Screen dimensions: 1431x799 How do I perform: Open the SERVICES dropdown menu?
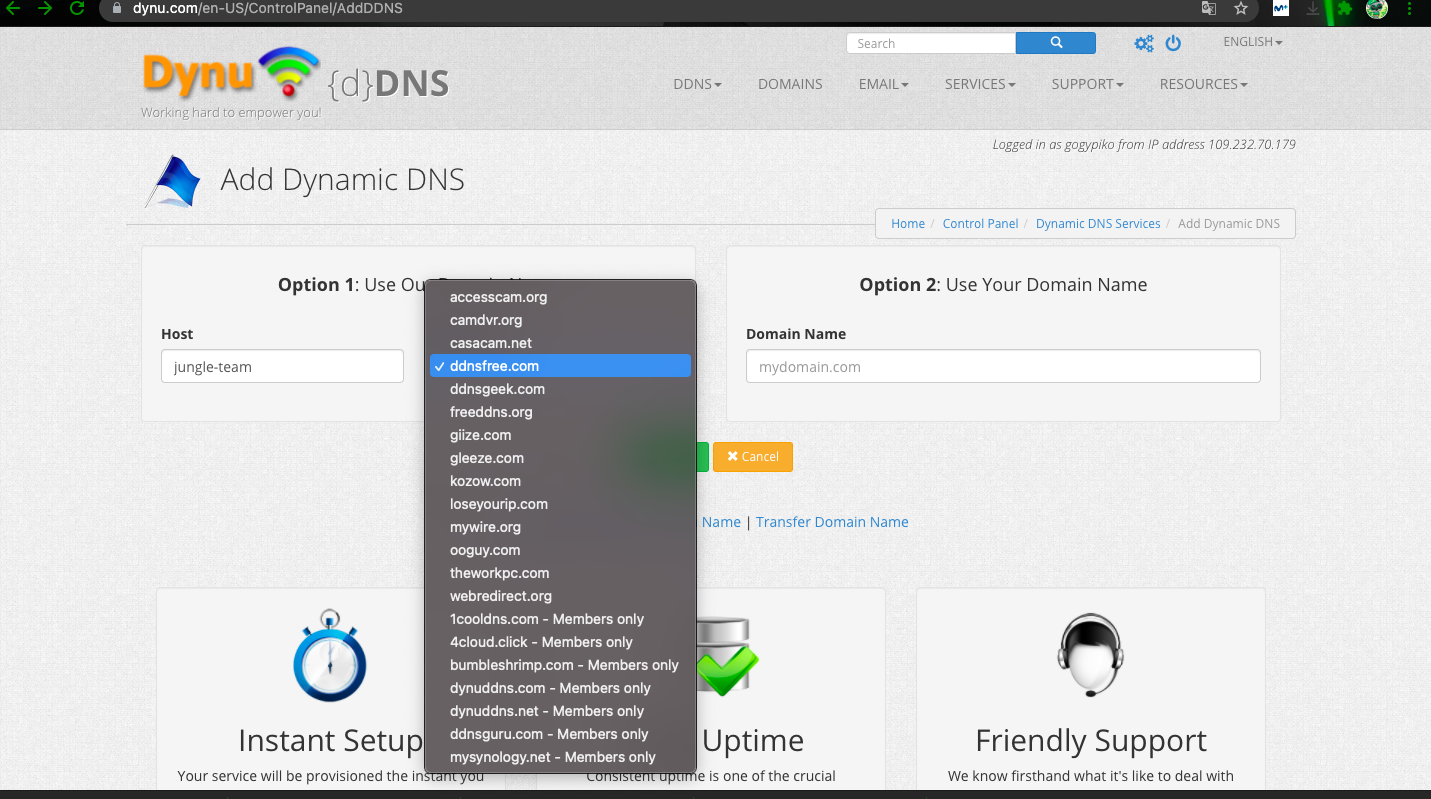coord(979,84)
